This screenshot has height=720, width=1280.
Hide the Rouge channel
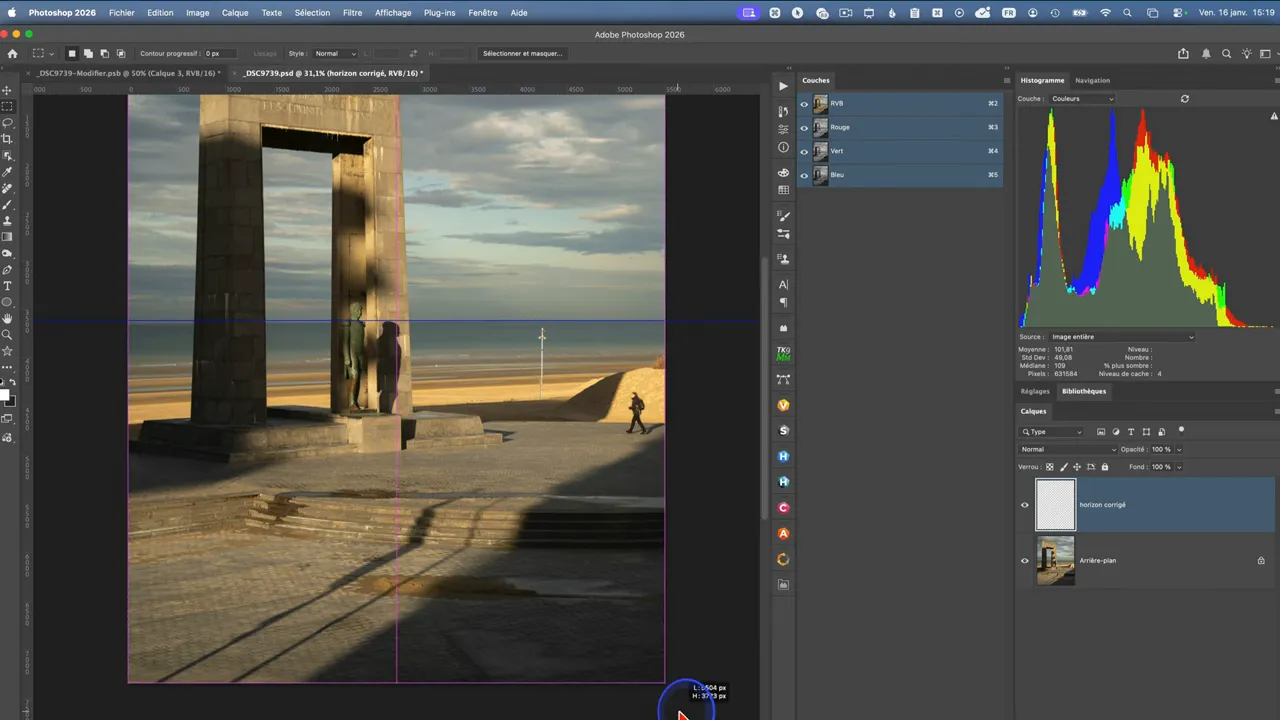coord(804,128)
